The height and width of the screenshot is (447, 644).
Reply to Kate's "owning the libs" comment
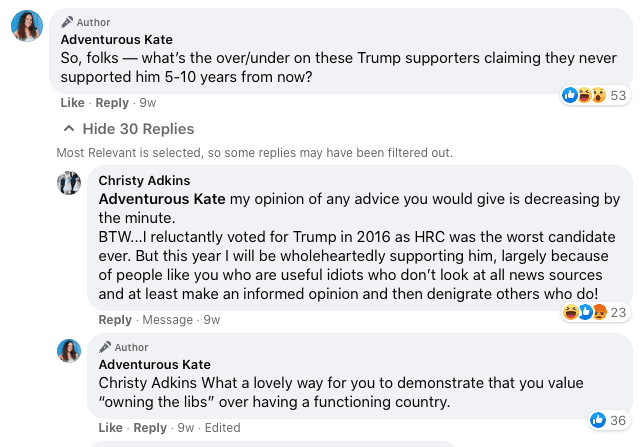150,428
